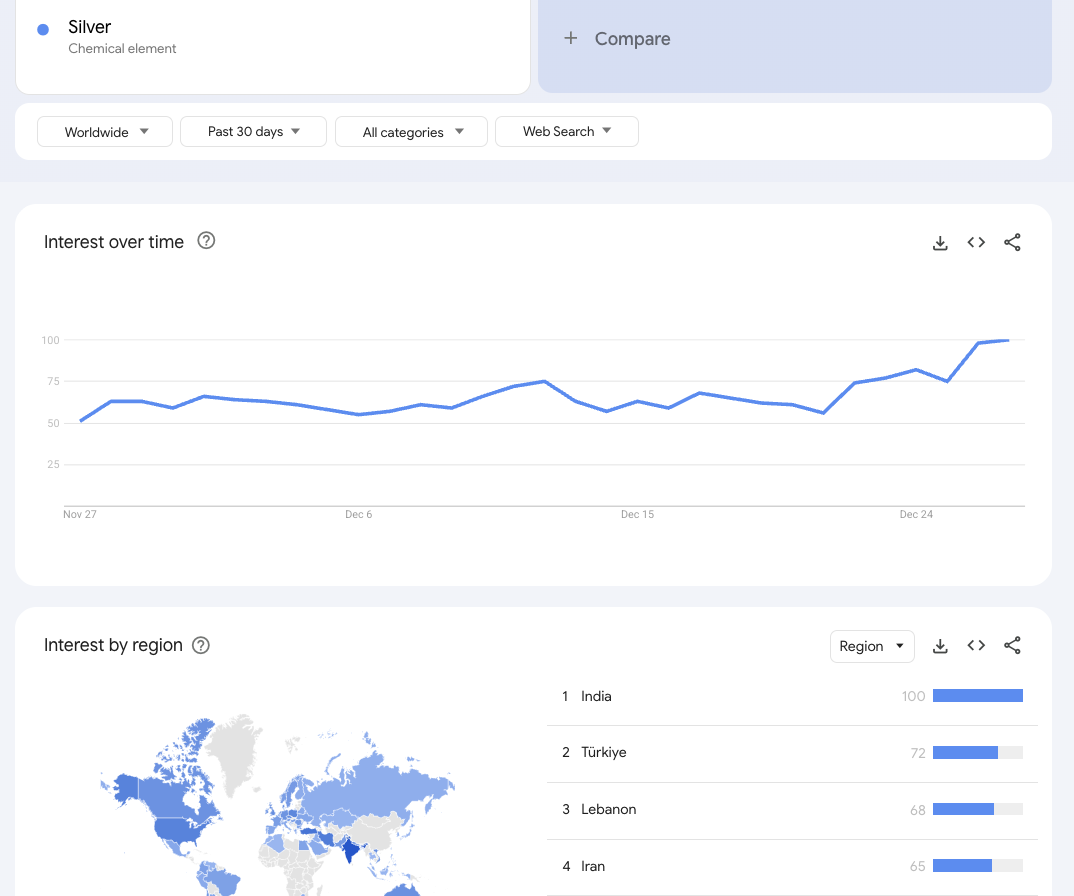Download the Interest over time data
The width and height of the screenshot is (1074, 896).
pos(940,242)
